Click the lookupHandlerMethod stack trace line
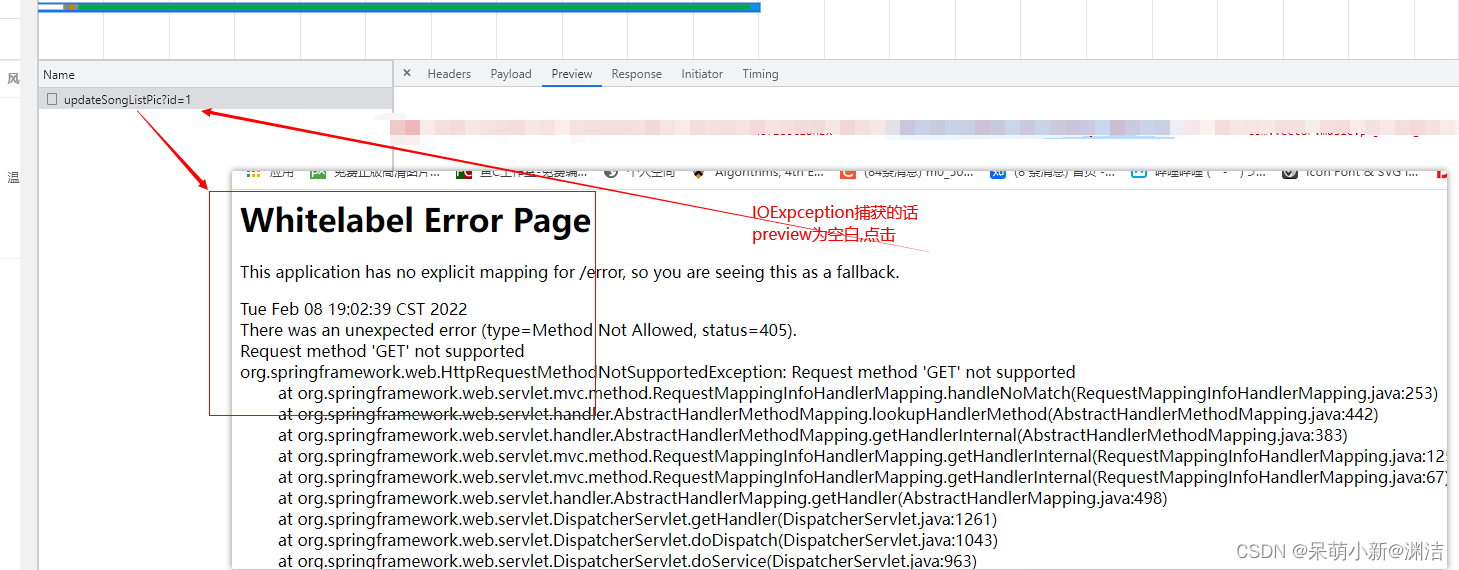 pyautogui.click(x=828, y=414)
